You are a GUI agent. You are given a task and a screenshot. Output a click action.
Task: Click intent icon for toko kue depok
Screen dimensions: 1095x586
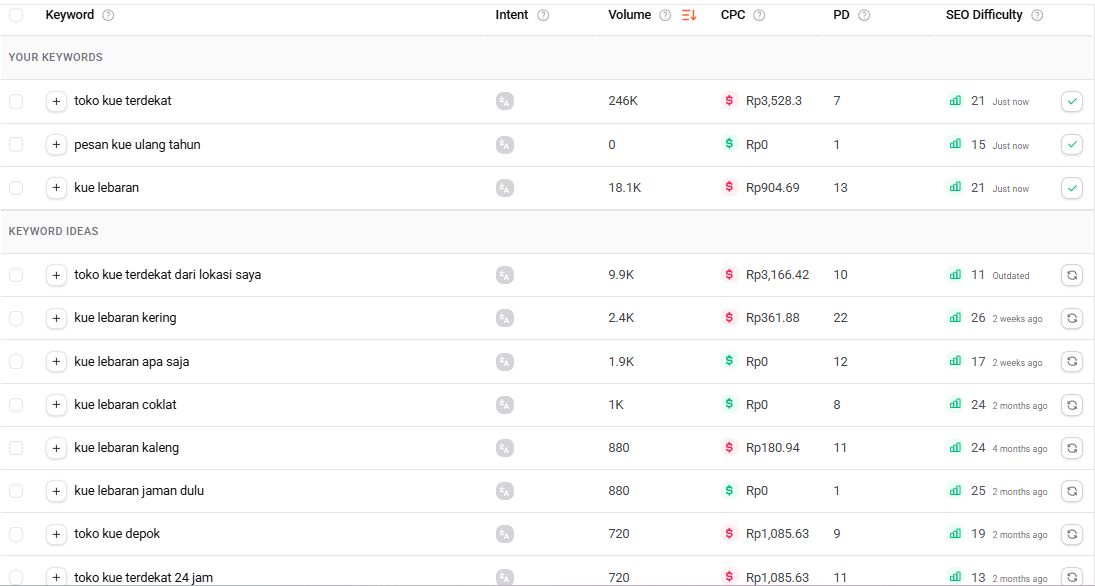(505, 534)
